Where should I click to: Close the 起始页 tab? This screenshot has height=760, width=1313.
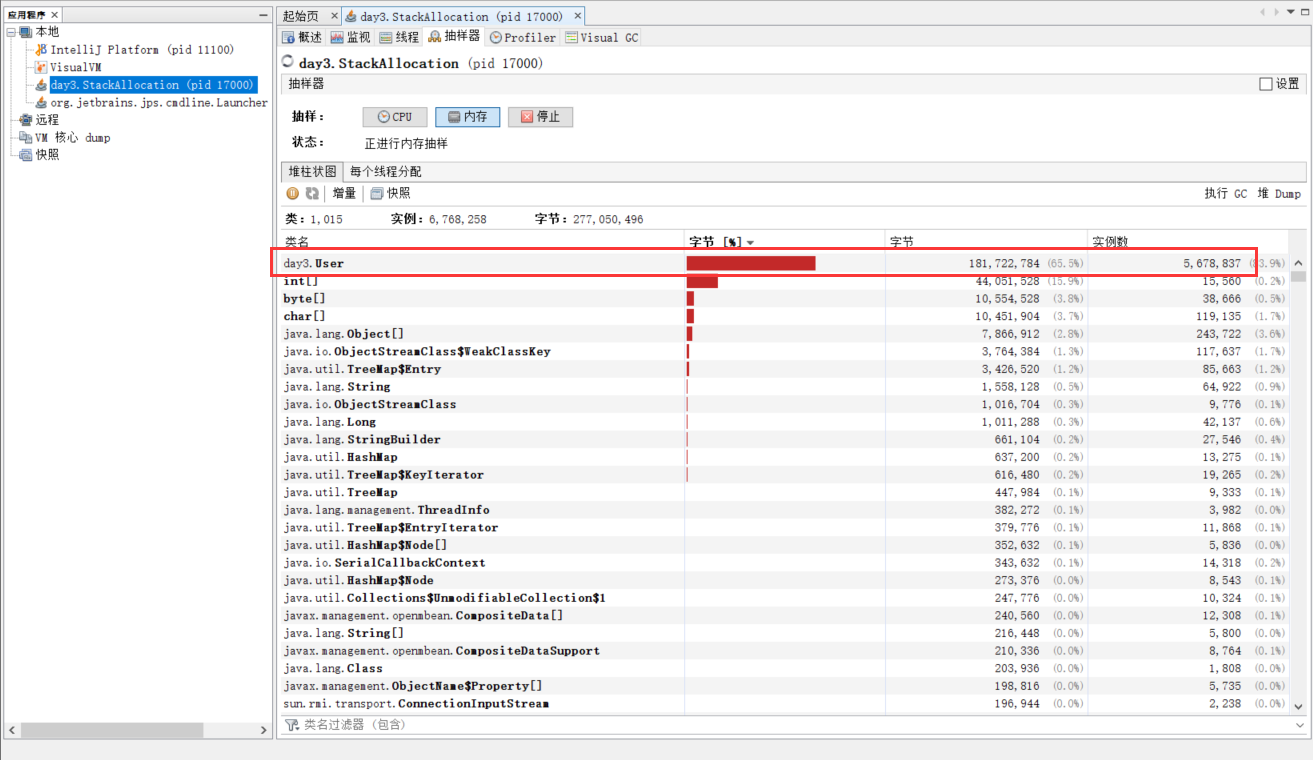point(334,16)
